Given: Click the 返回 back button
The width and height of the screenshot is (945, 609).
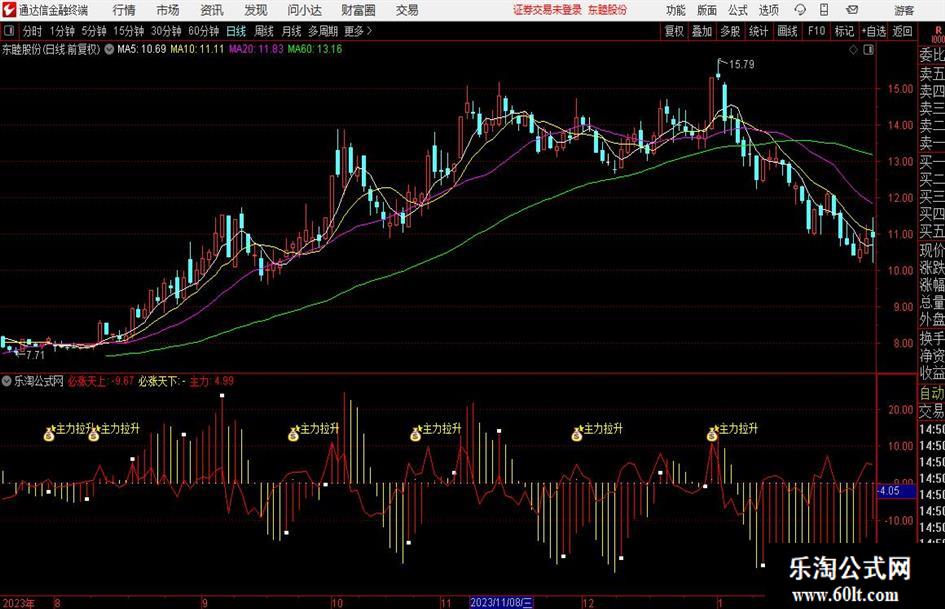Looking at the screenshot, I should [x=902, y=31].
